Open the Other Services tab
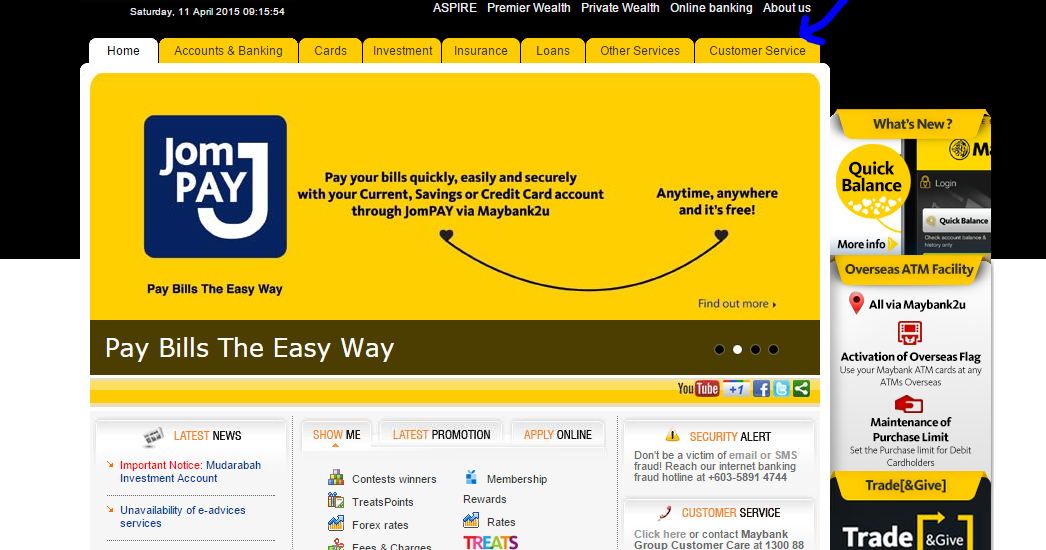This screenshot has height=550, width=1046. (640, 51)
